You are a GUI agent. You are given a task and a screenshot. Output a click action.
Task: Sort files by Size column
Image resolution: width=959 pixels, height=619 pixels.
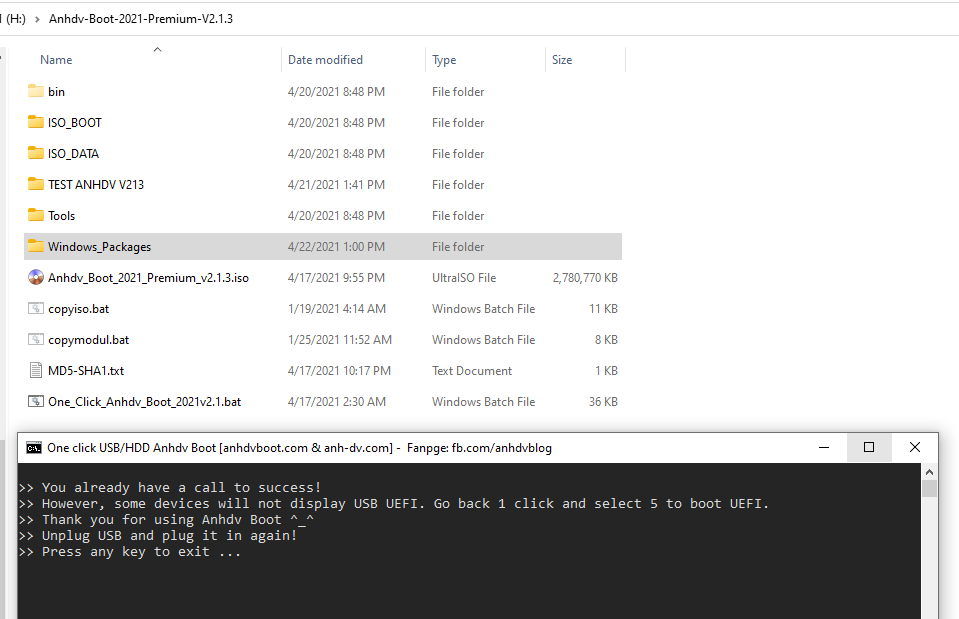[562, 60]
